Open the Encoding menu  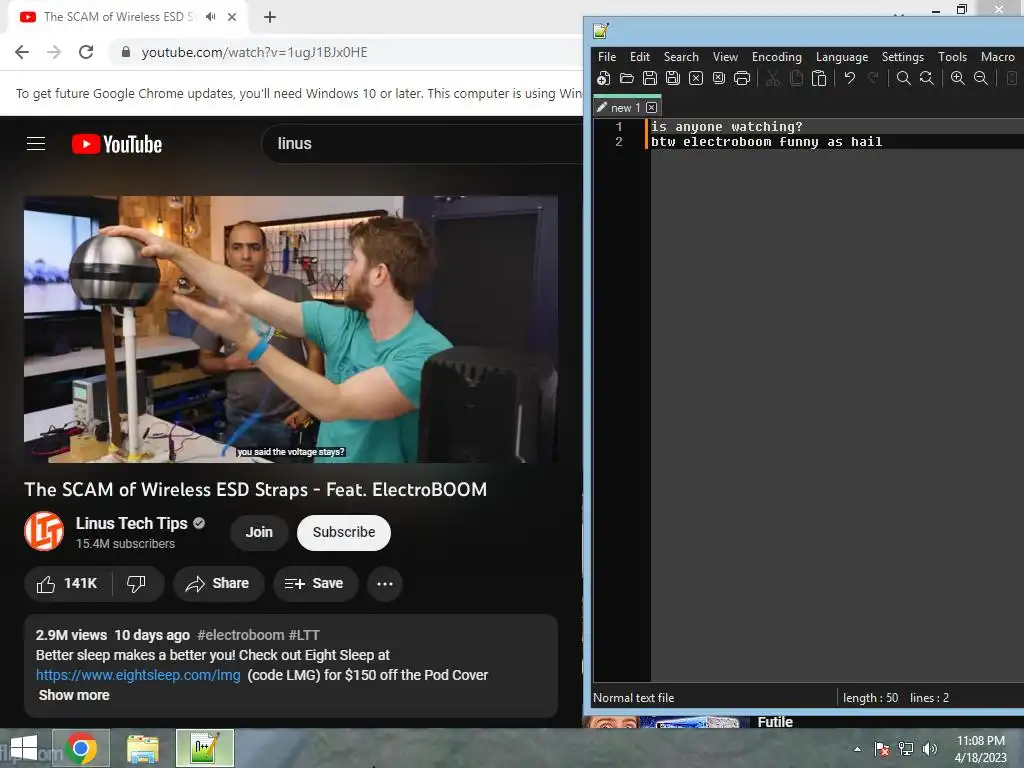tap(776, 57)
